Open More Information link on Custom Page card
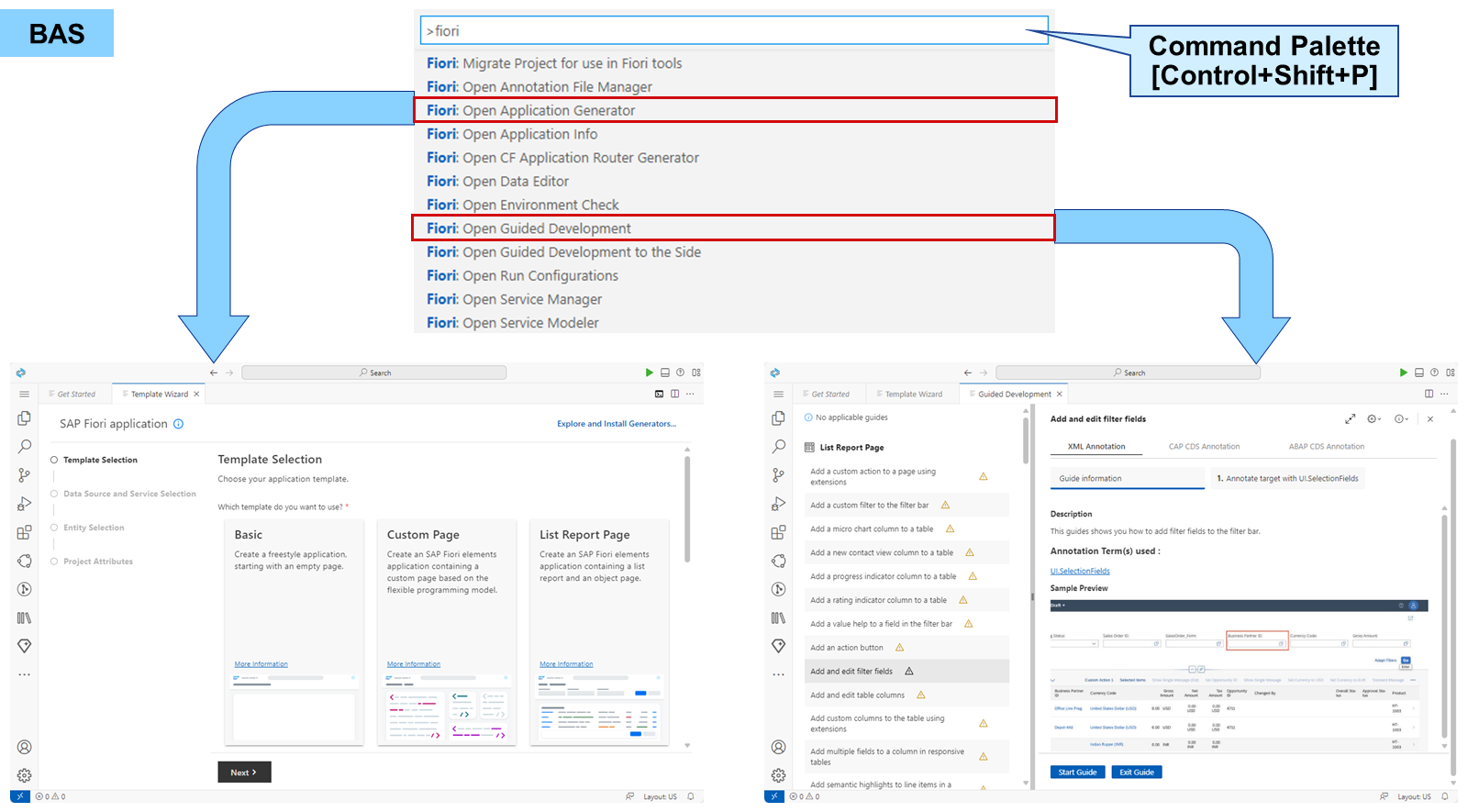The width and height of the screenshot is (1468, 812). click(414, 664)
